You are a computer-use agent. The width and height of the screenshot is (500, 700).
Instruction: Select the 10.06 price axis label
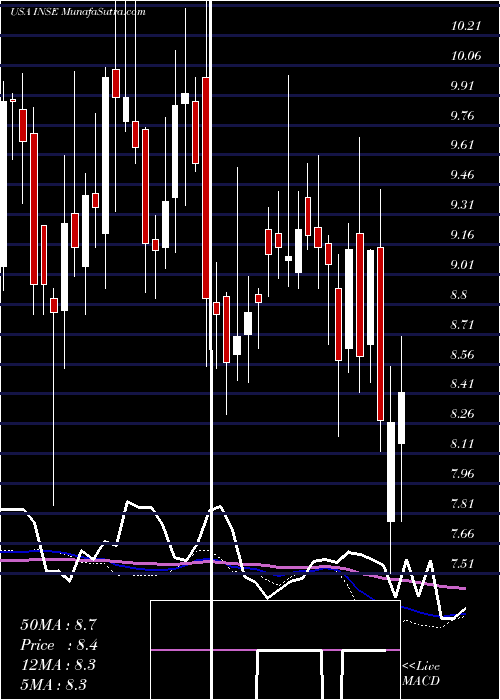(x=466, y=56)
